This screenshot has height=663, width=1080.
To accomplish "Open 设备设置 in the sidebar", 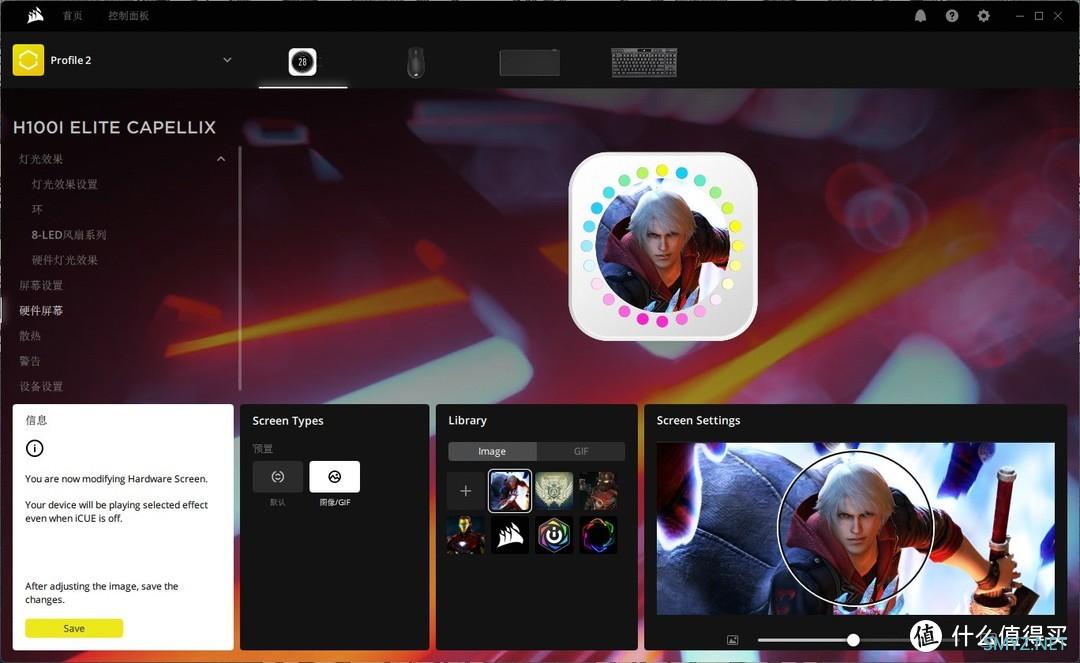I will 41,386.
